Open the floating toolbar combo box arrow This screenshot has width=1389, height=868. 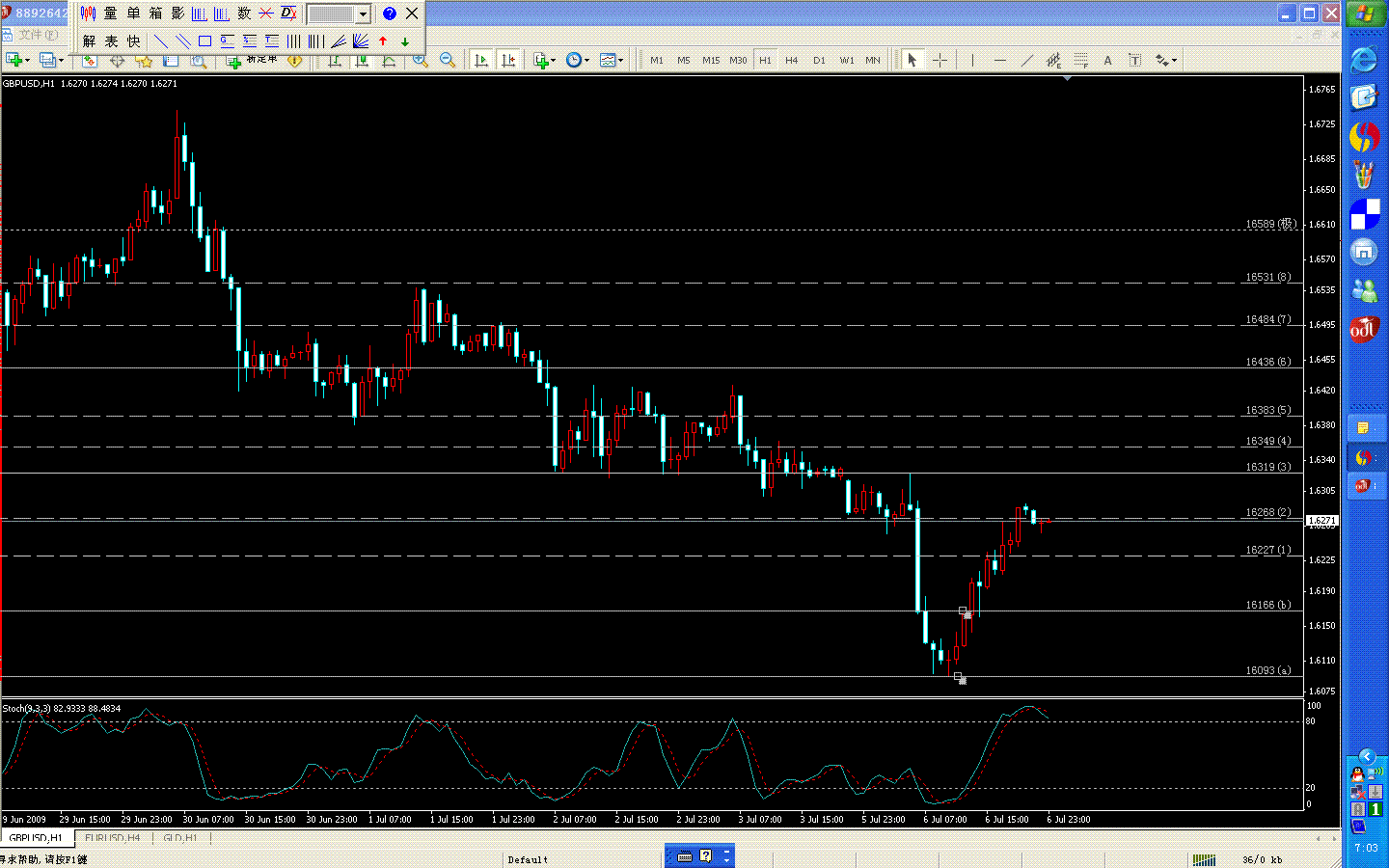tap(363, 14)
